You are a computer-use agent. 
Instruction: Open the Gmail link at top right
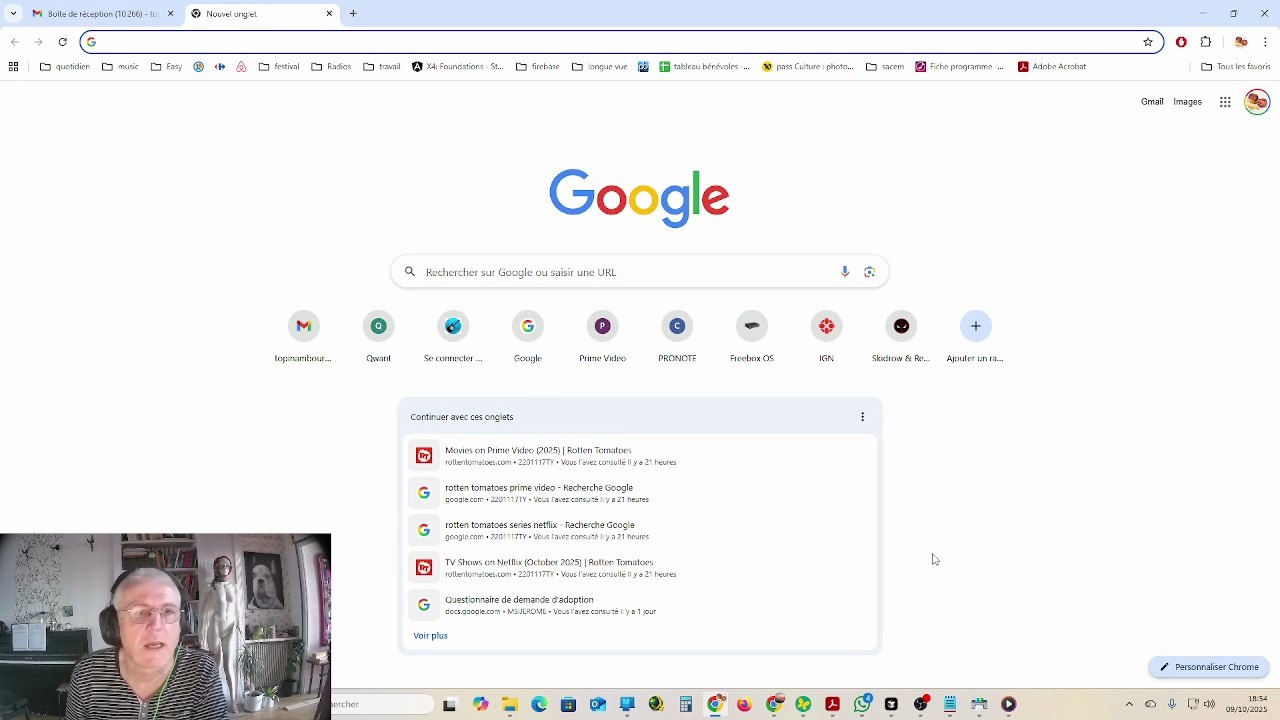coord(1152,102)
